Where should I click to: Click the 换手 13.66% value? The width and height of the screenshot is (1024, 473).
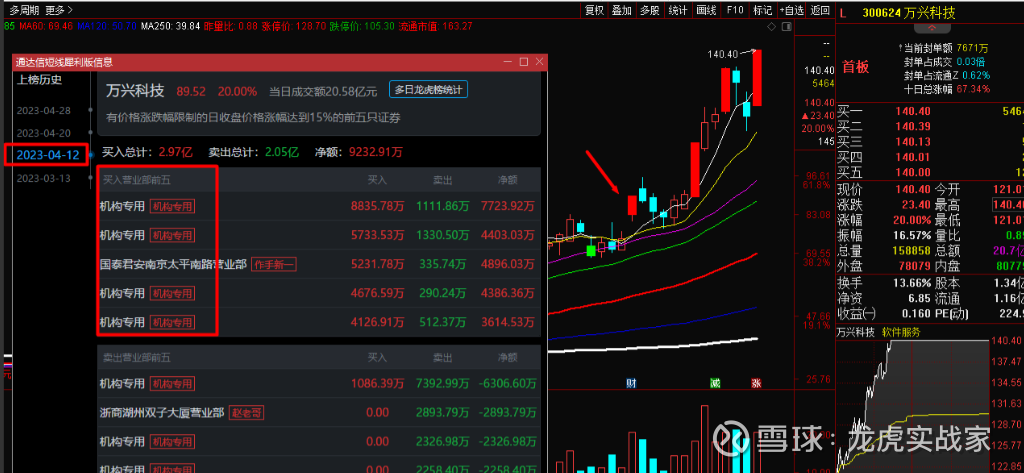(913, 284)
